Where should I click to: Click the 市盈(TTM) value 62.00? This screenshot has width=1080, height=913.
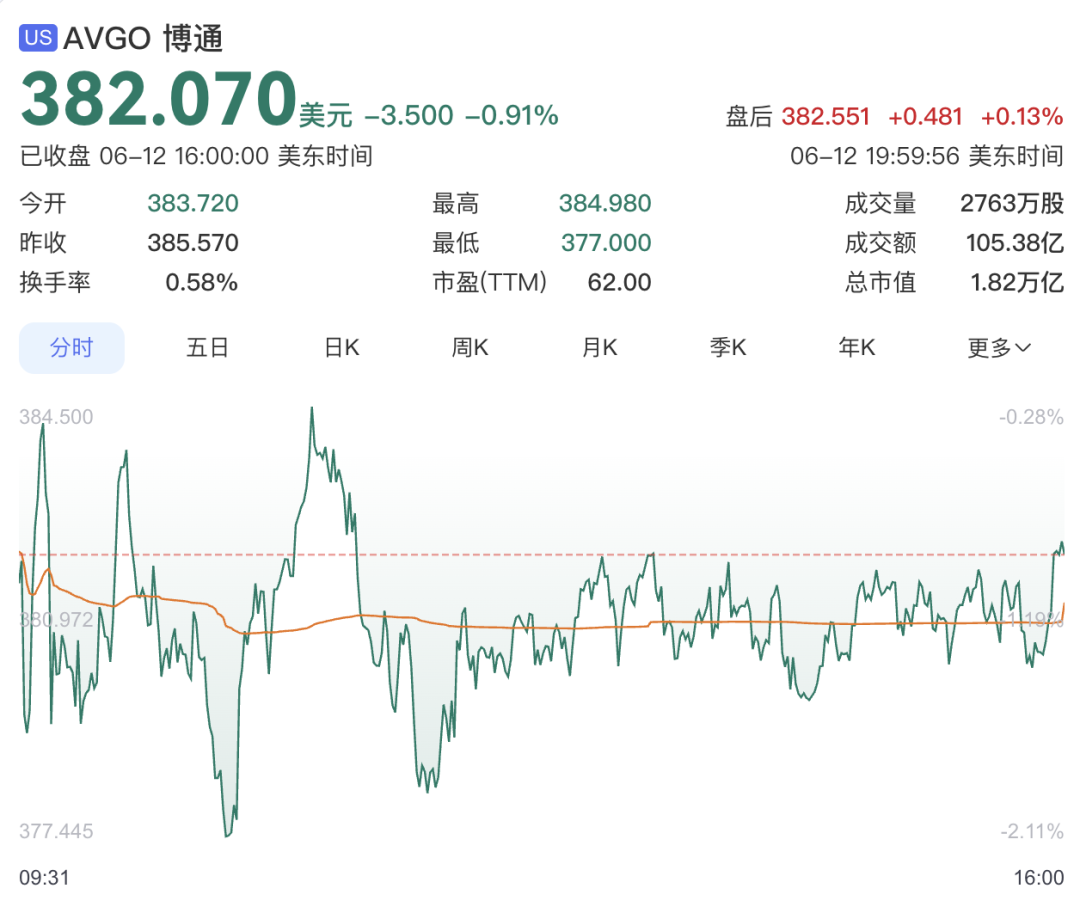[619, 282]
